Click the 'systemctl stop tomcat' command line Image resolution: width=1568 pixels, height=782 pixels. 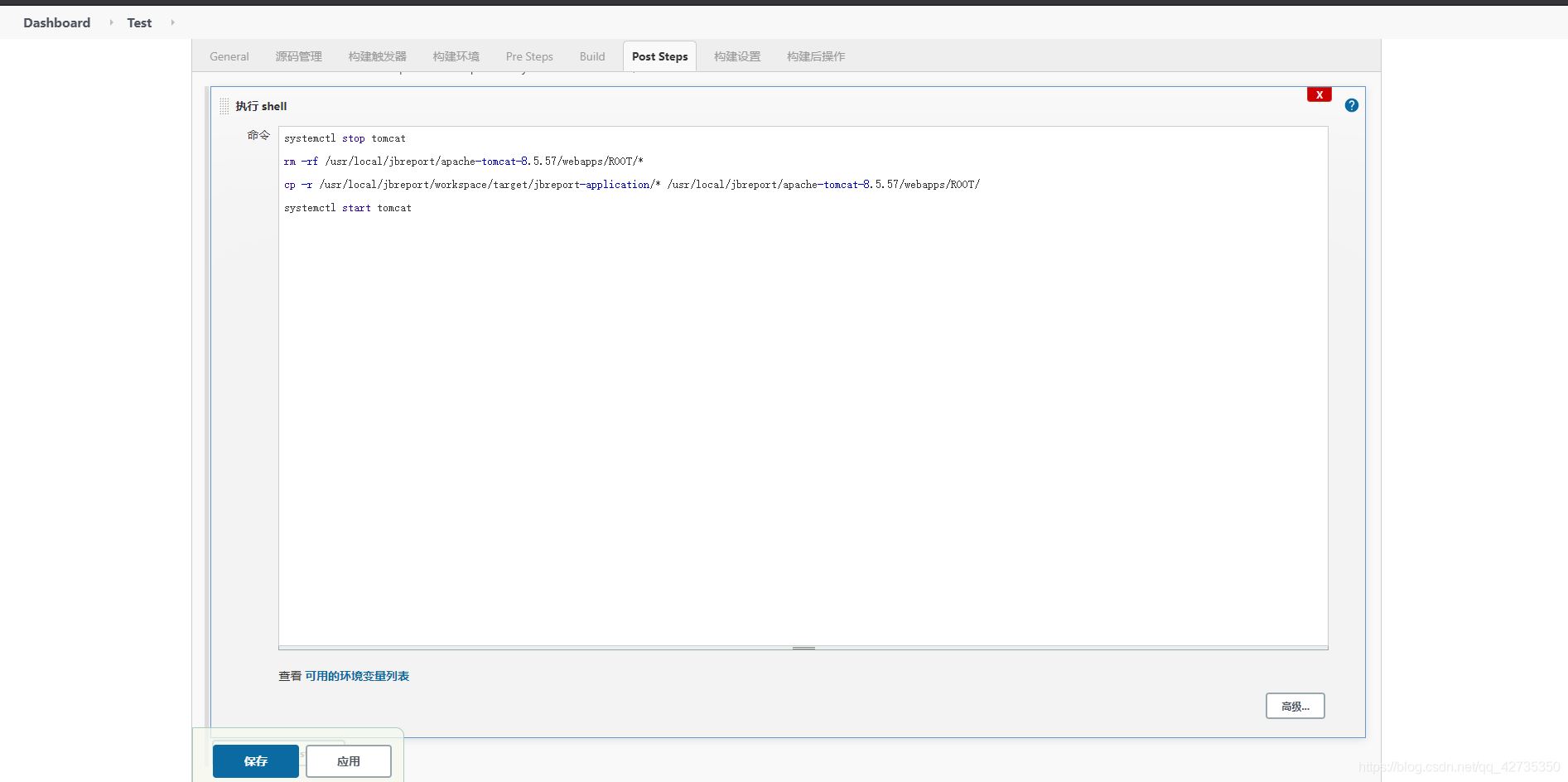pyautogui.click(x=345, y=138)
